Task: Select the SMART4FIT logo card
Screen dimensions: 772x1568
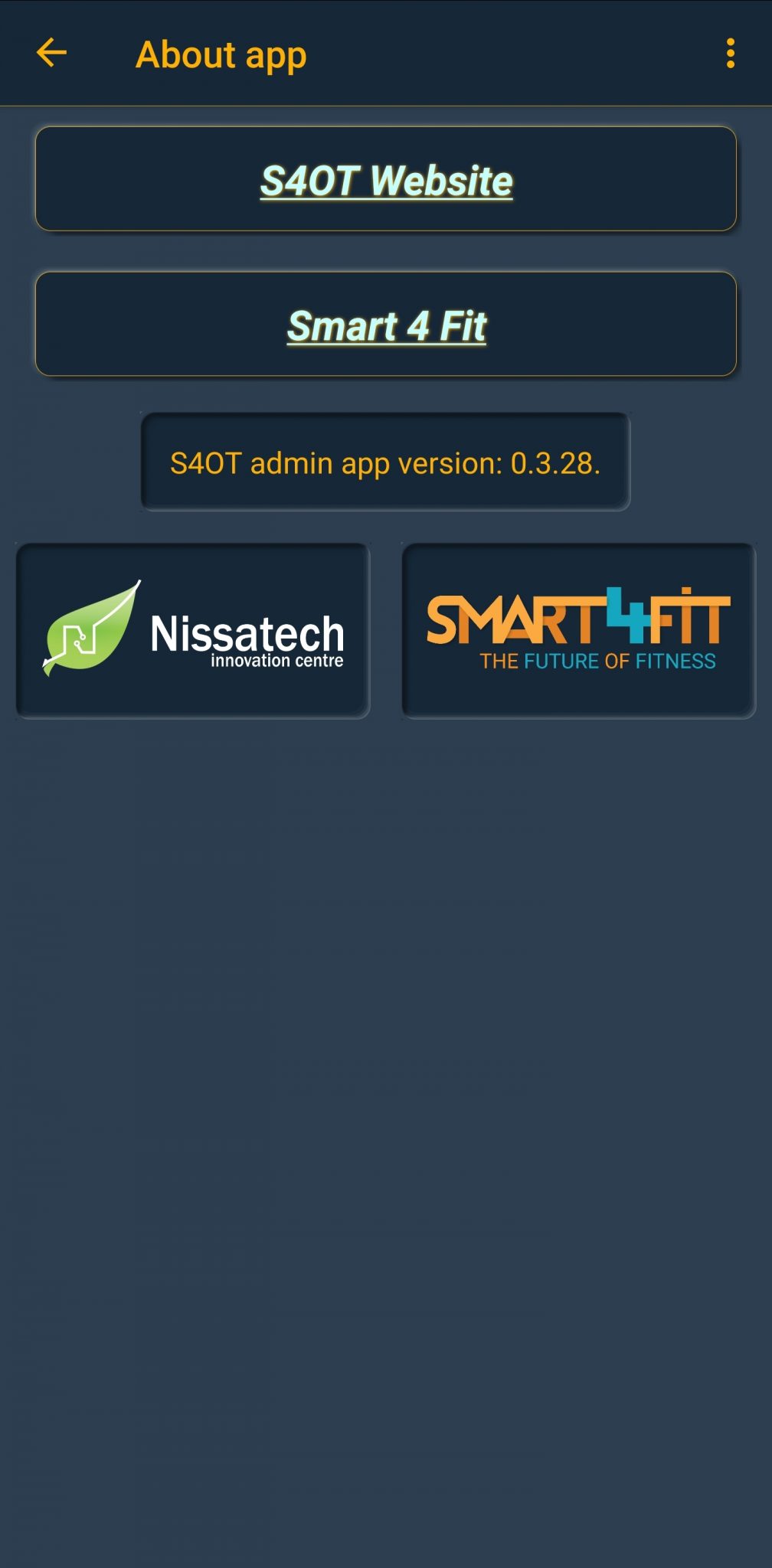Action: click(579, 631)
